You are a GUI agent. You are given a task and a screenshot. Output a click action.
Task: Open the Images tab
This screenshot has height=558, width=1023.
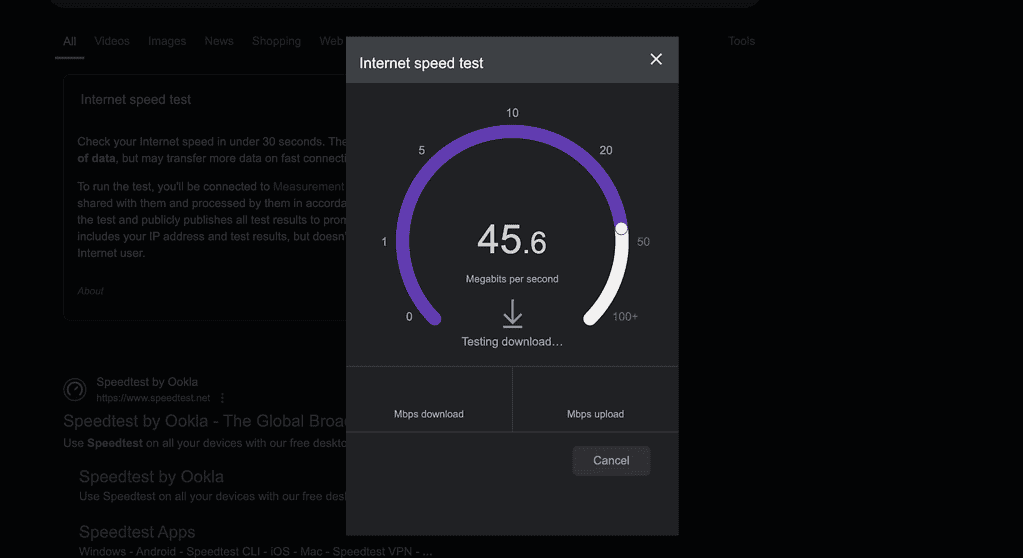pyautogui.click(x=167, y=41)
